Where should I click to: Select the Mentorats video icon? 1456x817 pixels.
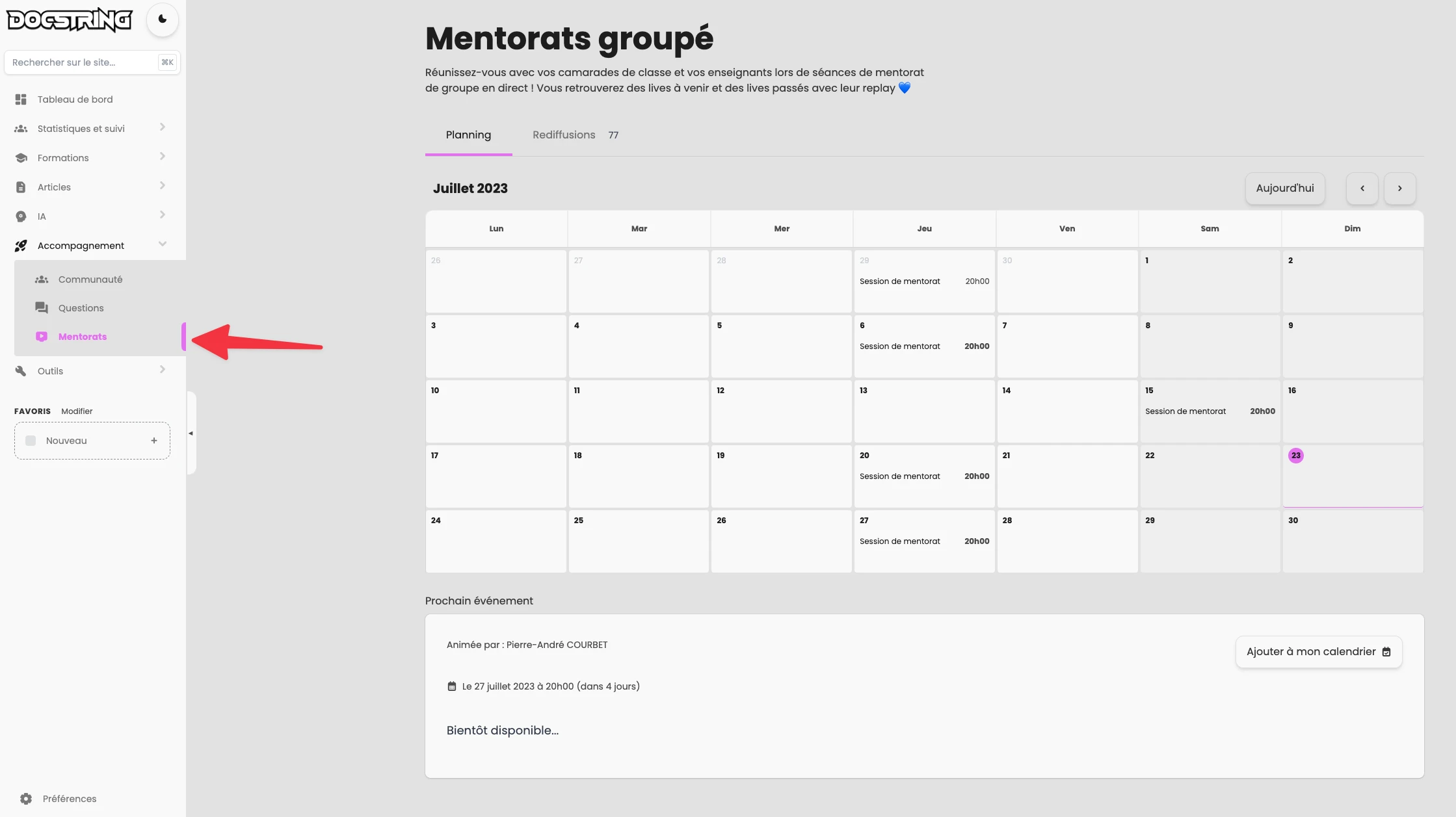[41, 336]
